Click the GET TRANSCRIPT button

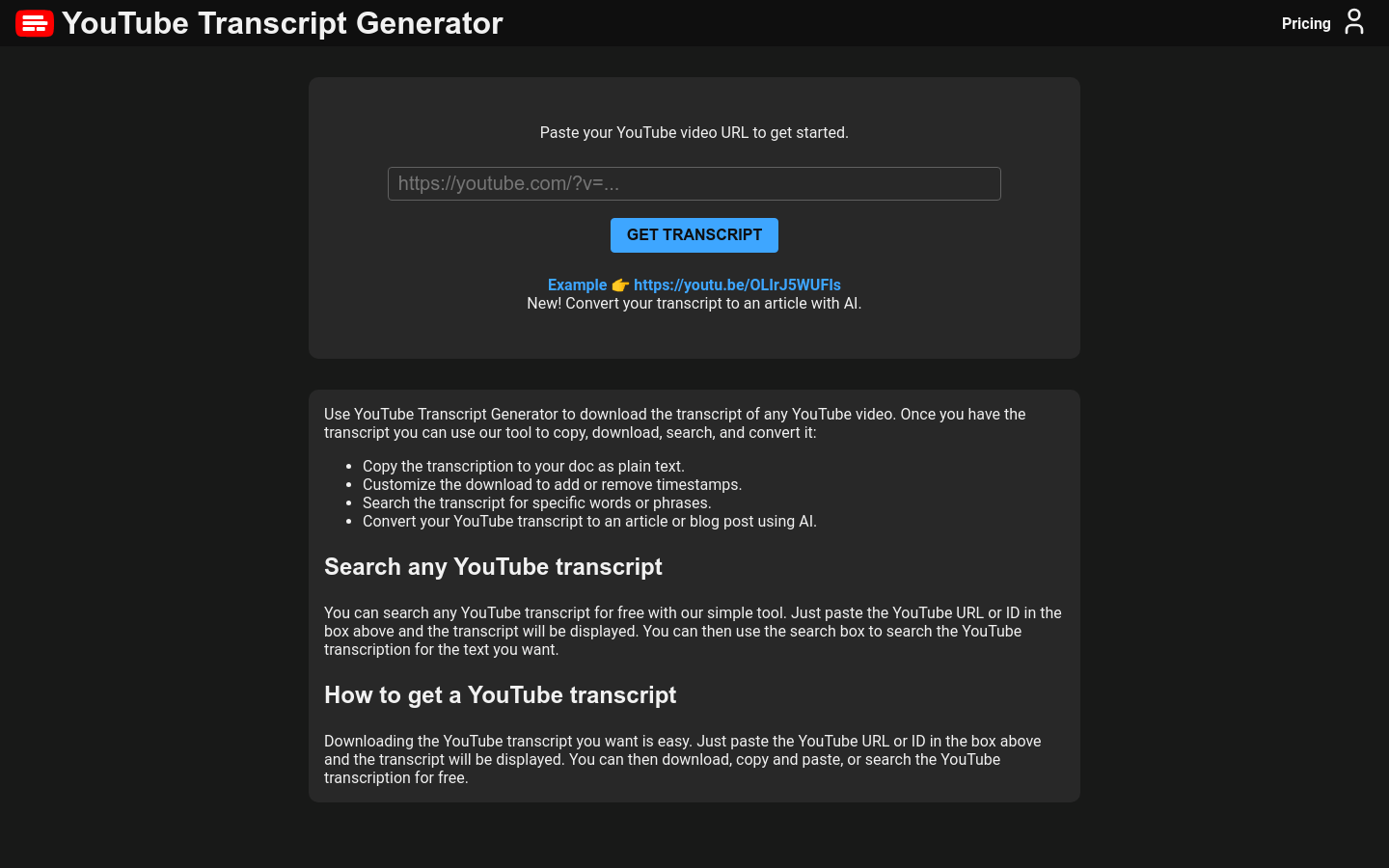pos(694,235)
